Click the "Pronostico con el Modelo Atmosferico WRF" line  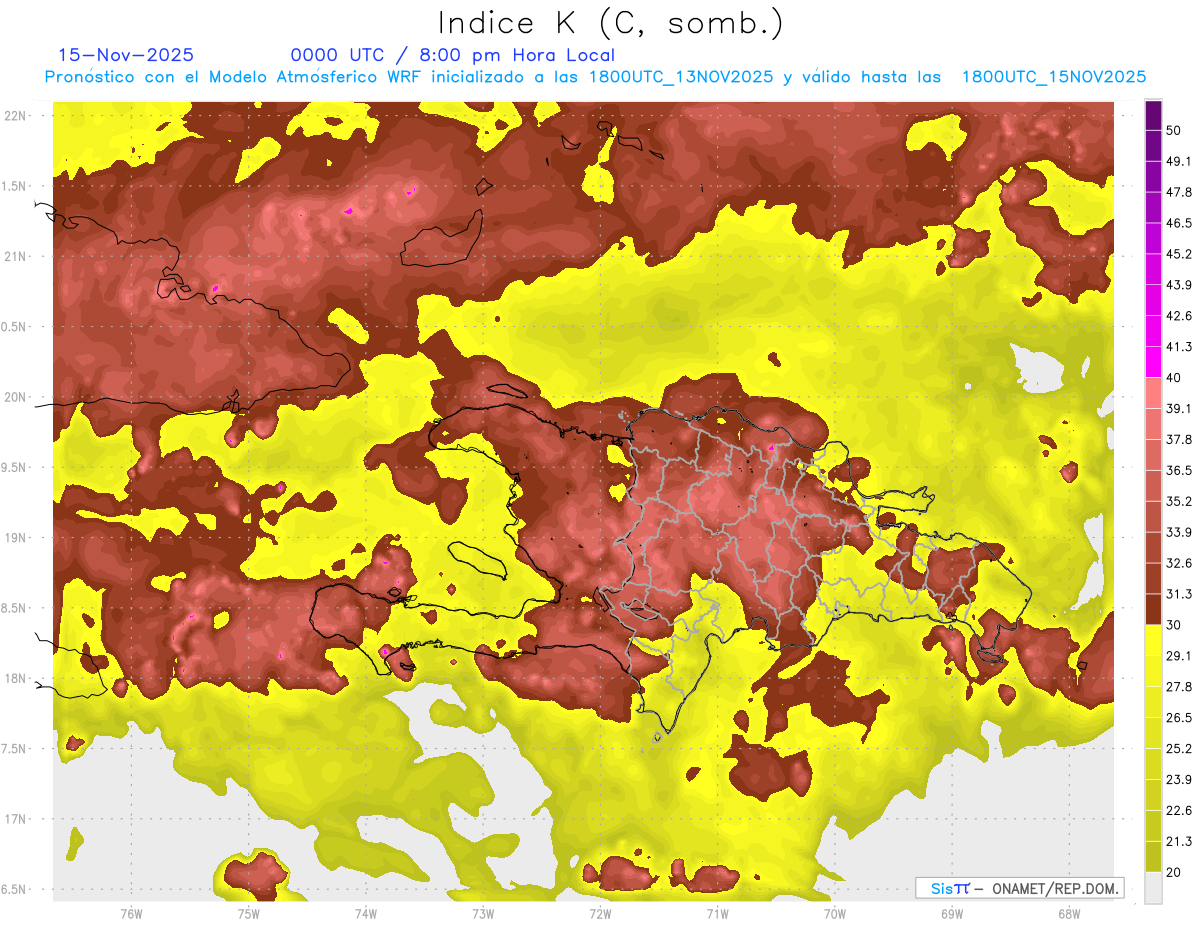point(594,76)
